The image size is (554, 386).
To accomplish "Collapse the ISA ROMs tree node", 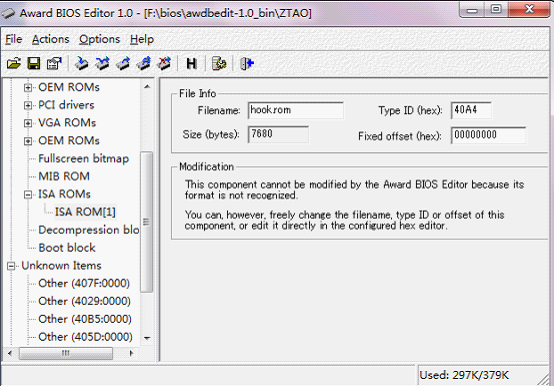I will (x=28, y=194).
